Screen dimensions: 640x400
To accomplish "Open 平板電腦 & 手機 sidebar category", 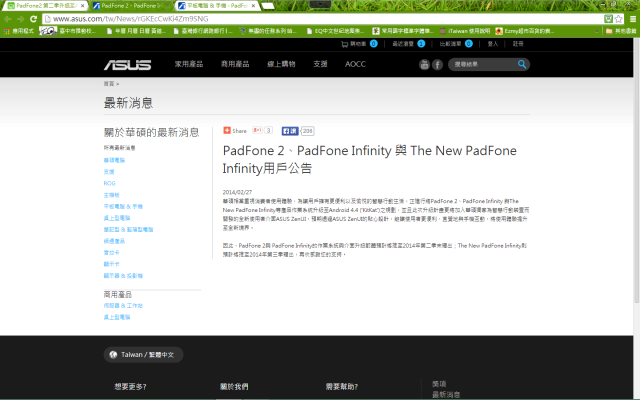I will click(123, 207).
